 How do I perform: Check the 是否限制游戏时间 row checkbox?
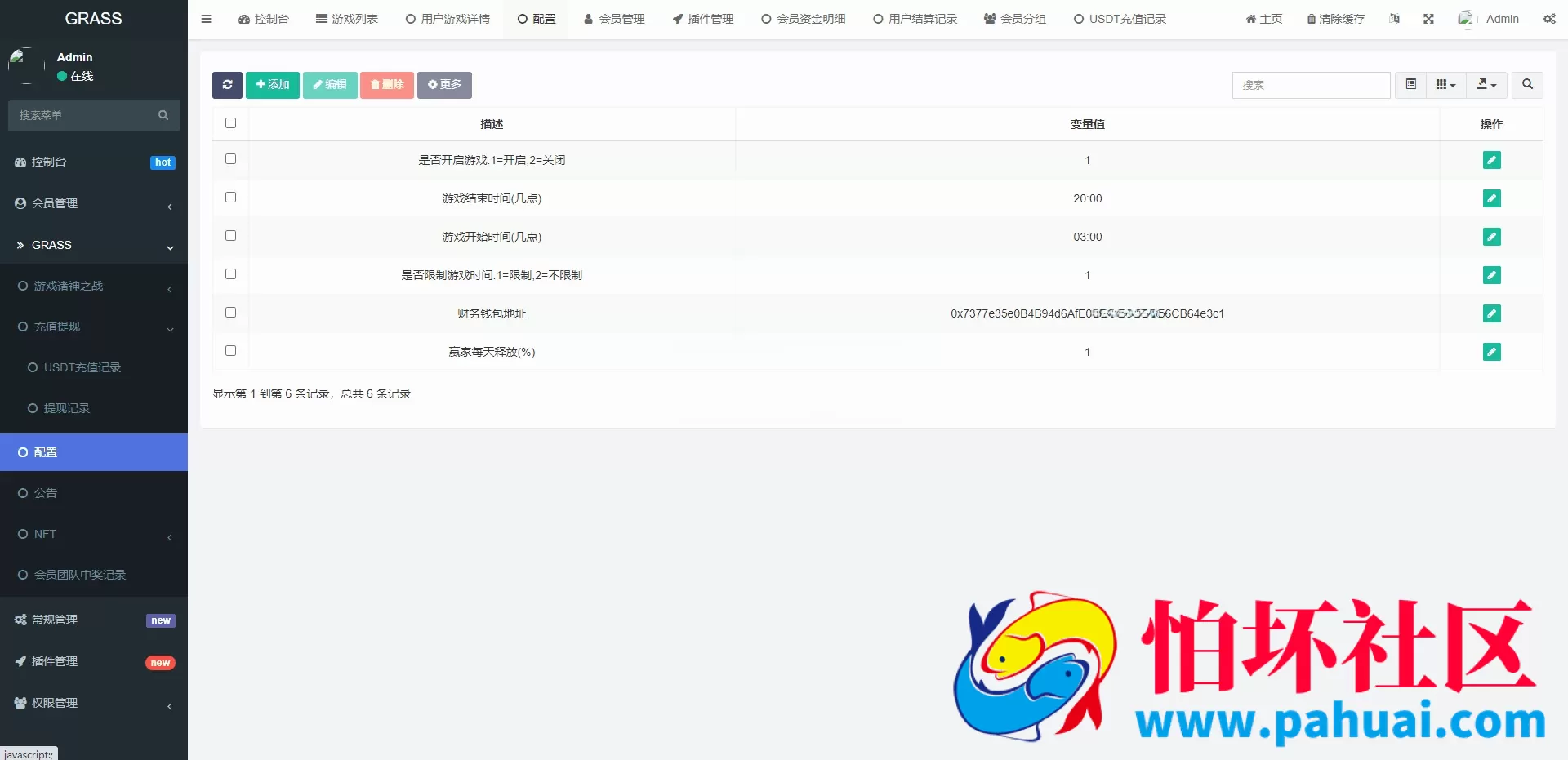[230, 274]
